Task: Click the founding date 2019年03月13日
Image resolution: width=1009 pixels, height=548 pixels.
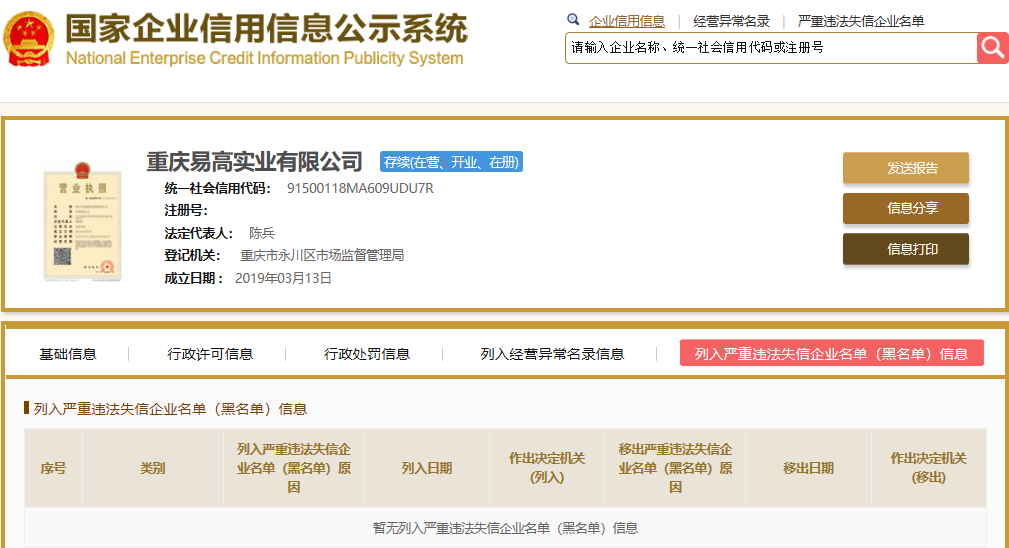Action: [283, 278]
